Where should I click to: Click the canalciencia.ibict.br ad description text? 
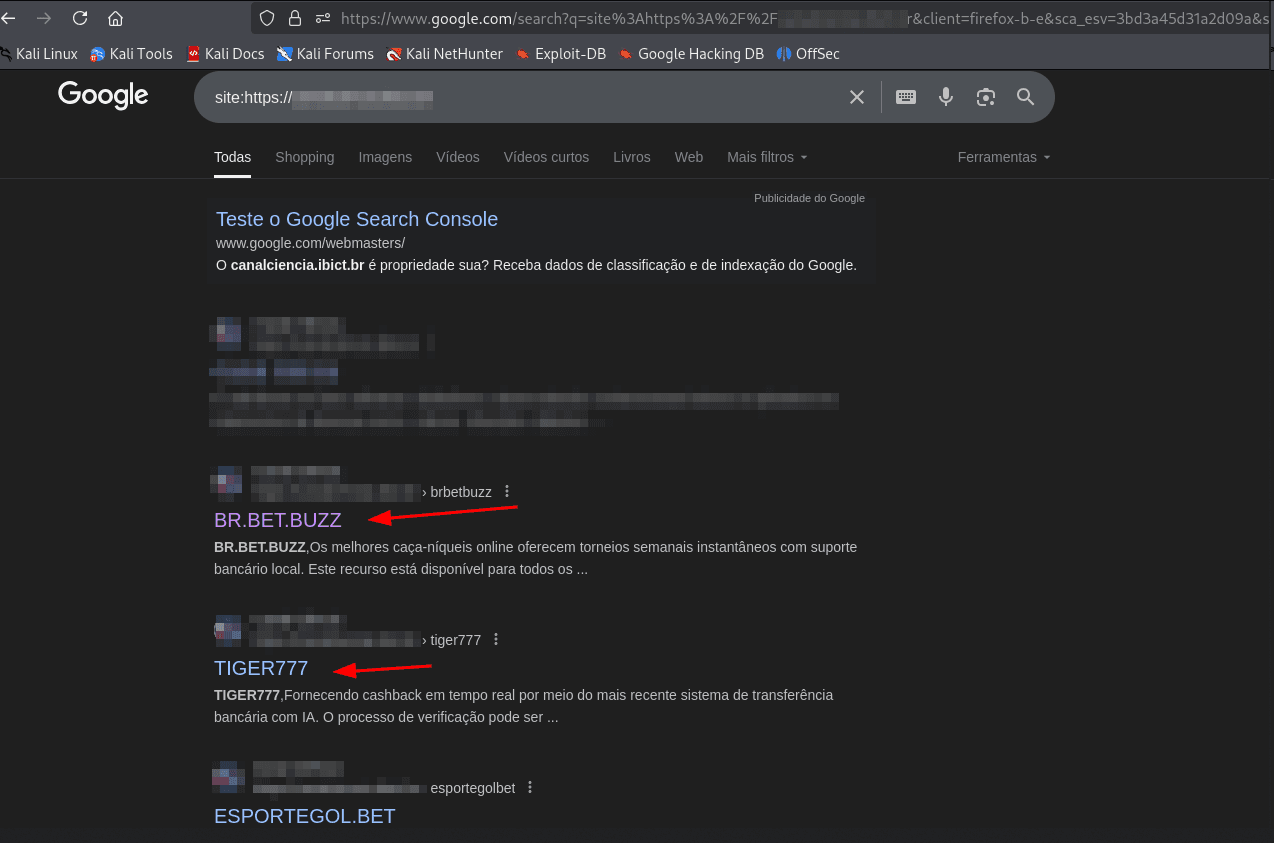pos(536,265)
